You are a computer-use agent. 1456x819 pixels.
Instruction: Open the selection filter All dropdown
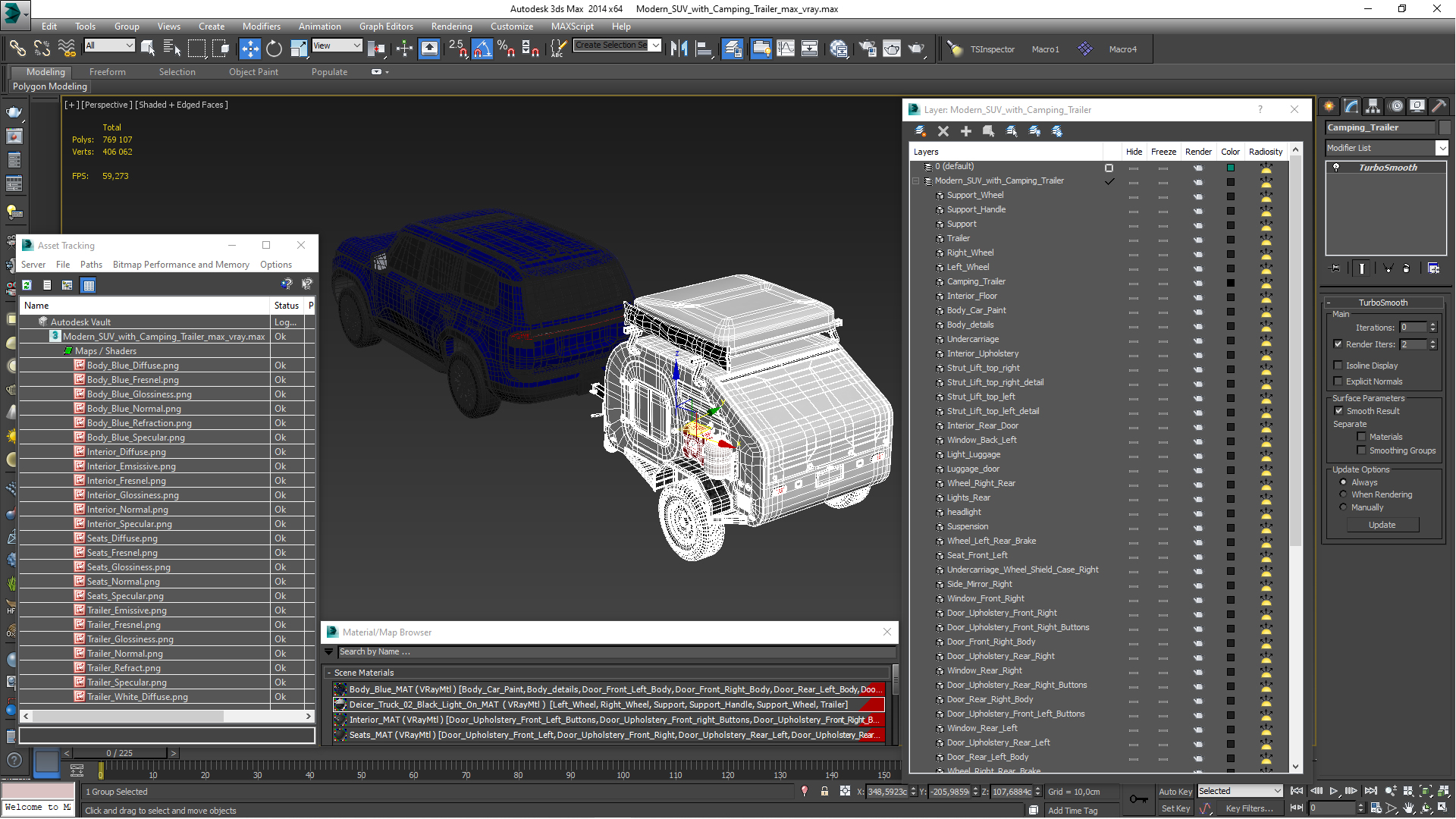109,45
